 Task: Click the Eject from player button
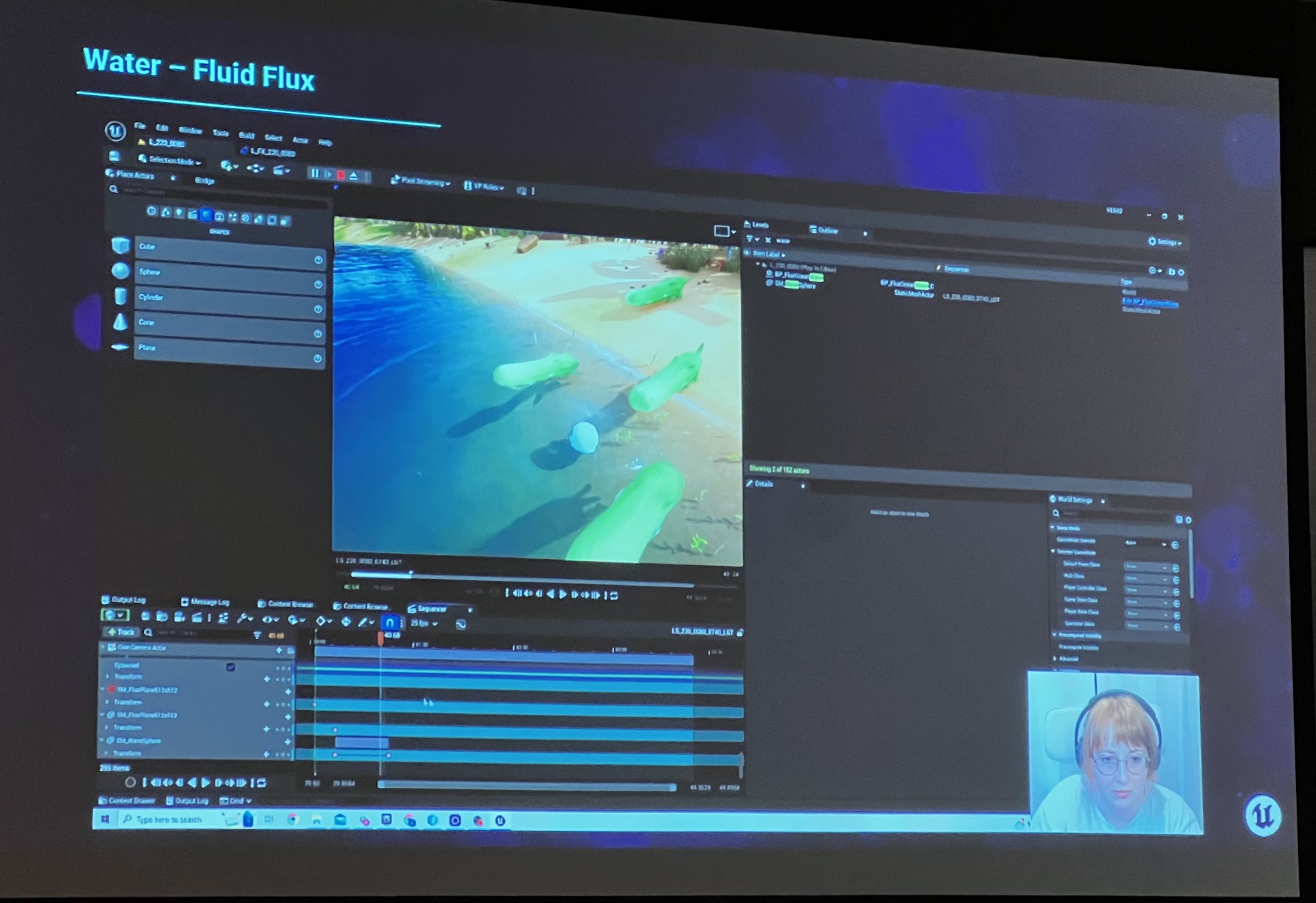(354, 176)
